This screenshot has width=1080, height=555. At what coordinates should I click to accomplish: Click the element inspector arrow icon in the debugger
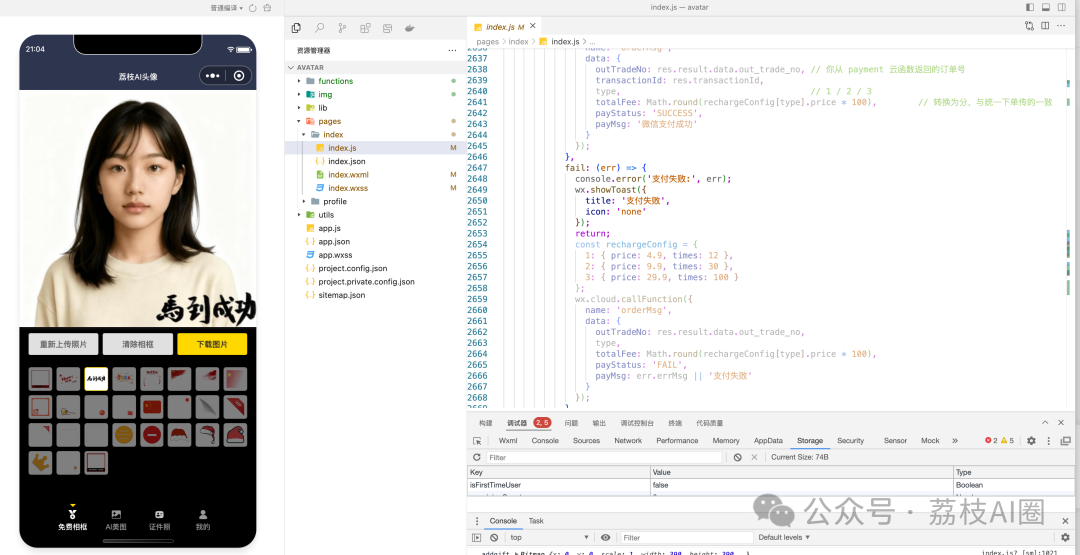pyautogui.click(x=477, y=441)
